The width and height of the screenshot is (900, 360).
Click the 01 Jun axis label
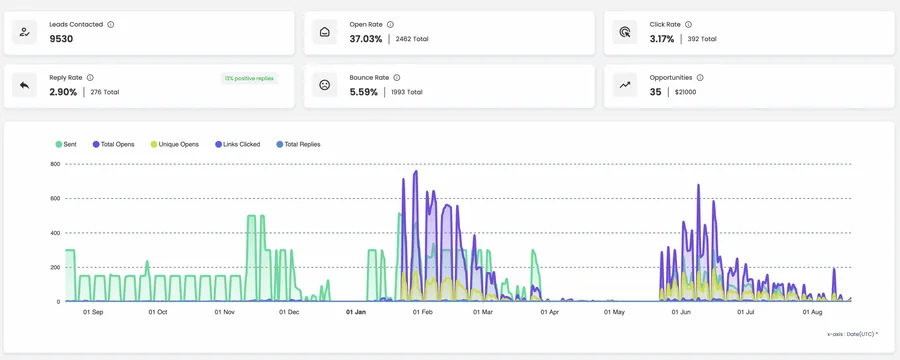(681, 312)
